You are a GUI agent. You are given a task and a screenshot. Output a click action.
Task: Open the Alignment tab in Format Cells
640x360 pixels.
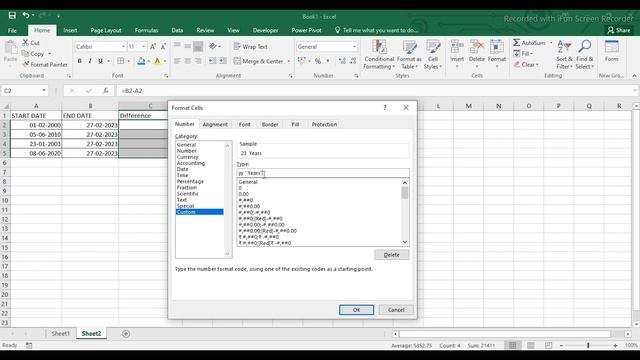point(215,124)
